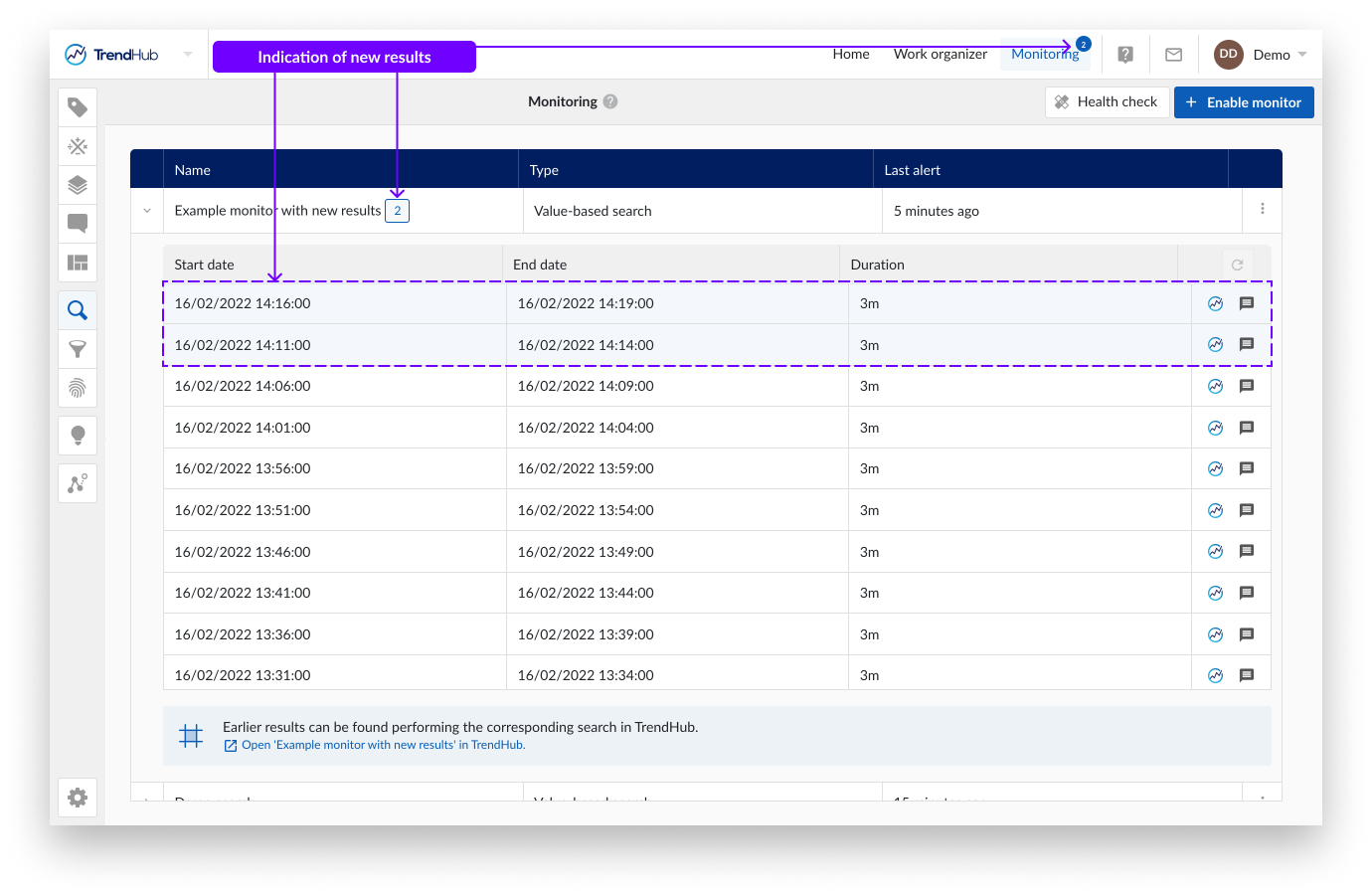Open the filter funnel sidebar icon

(x=78, y=349)
